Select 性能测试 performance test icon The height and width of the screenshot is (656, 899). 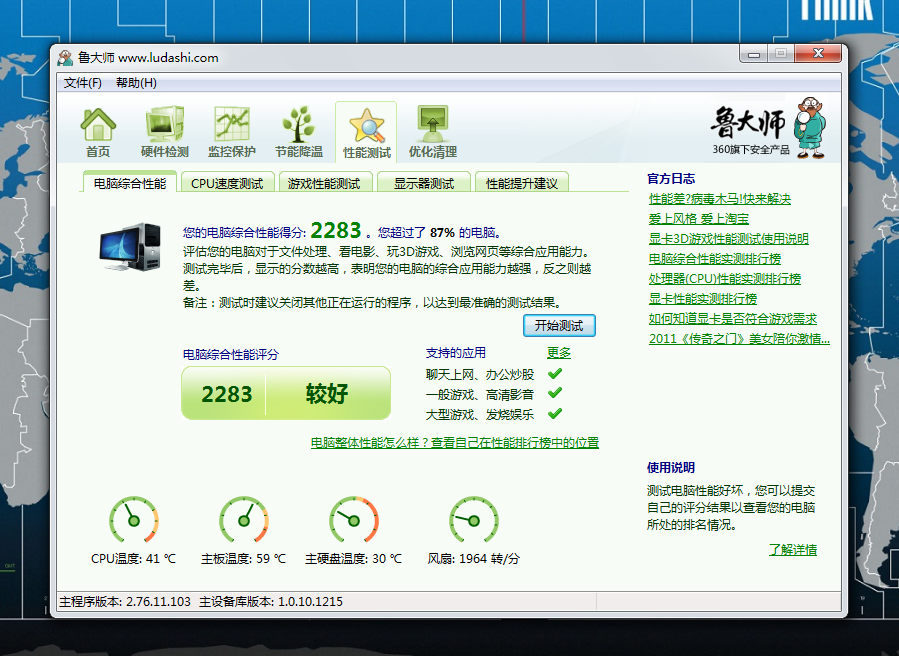(366, 132)
